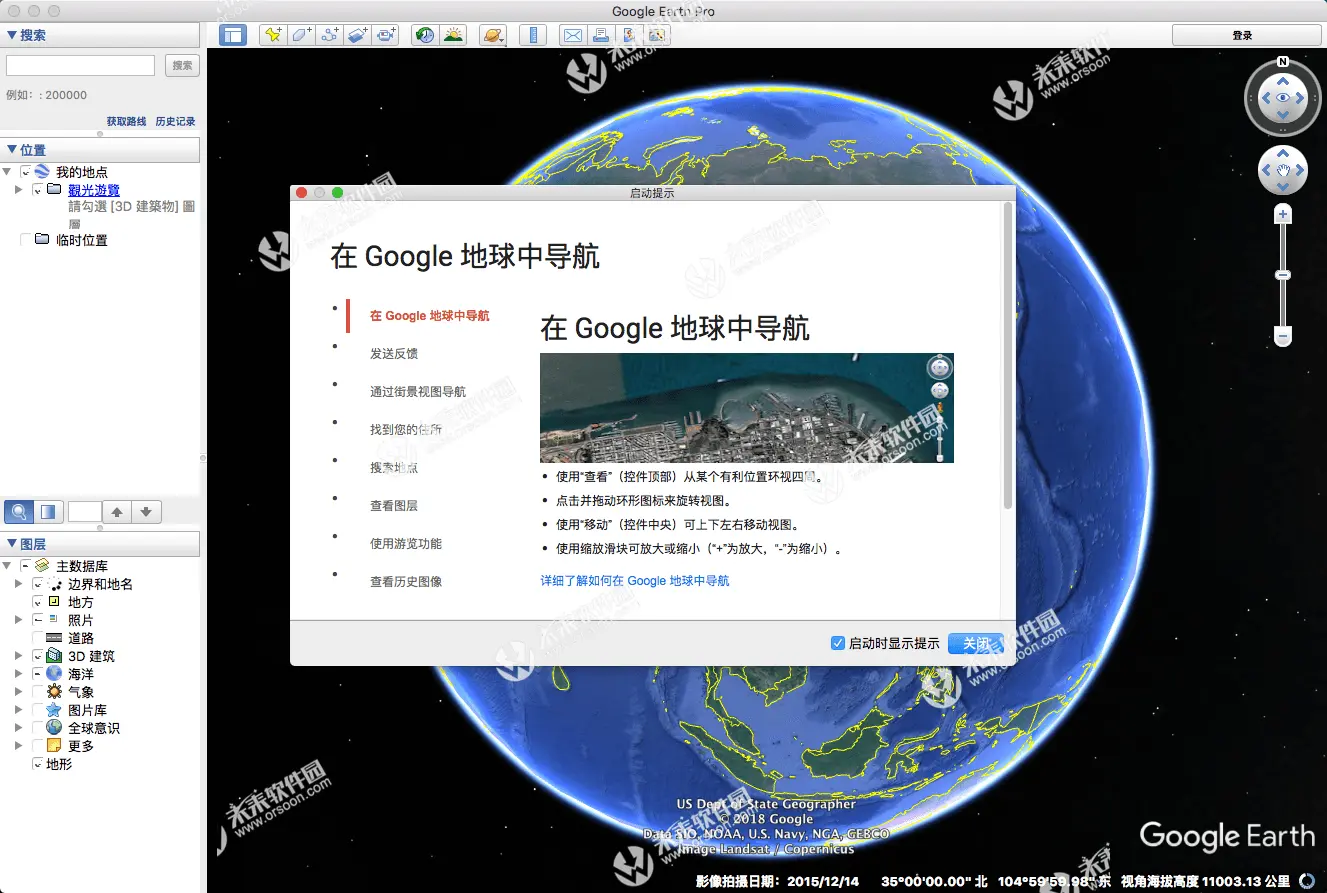Collapse the 搜索 panel
The width and height of the screenshot is (1327, 893).
coord(13,35)
